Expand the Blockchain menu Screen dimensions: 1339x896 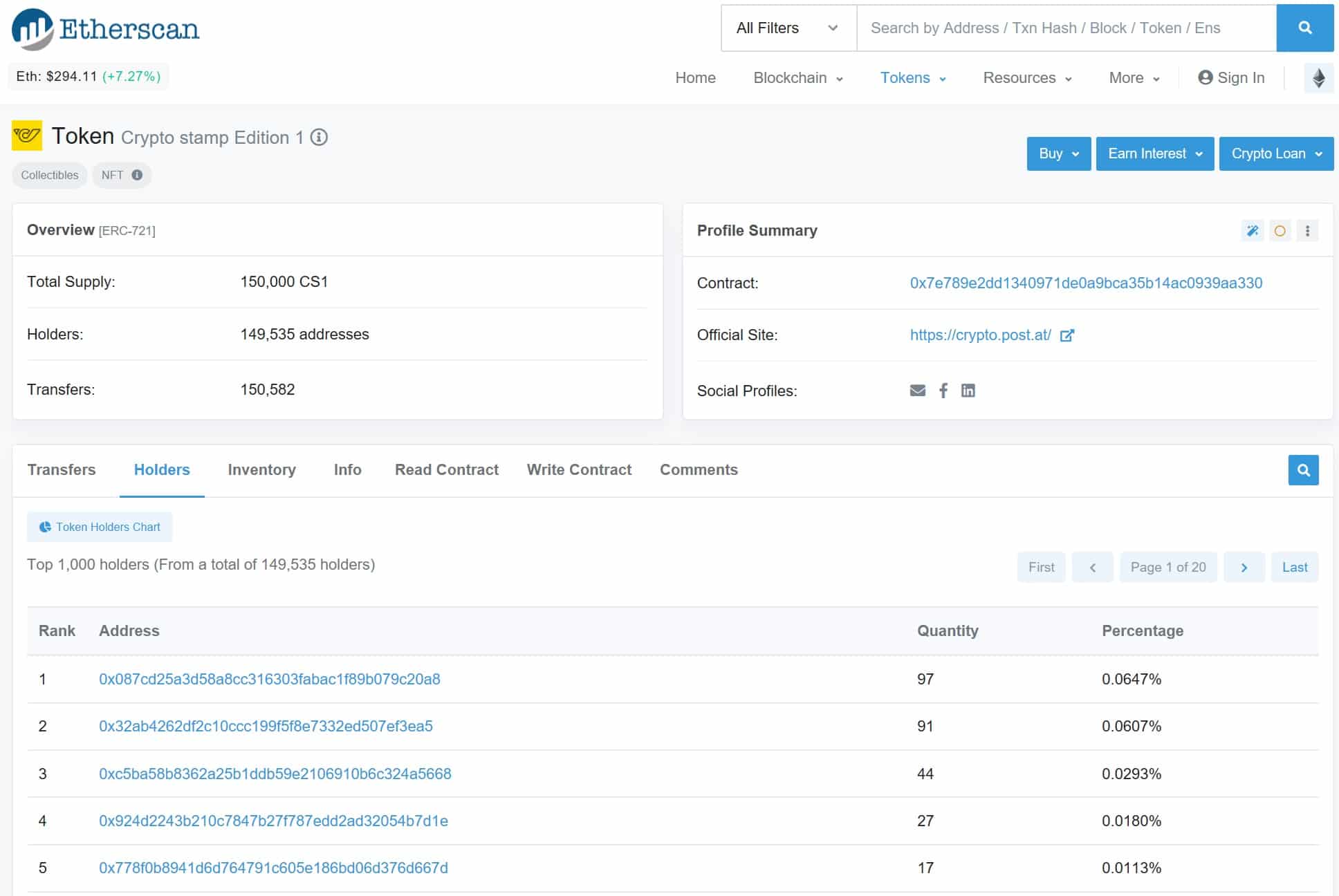[798, 78]
